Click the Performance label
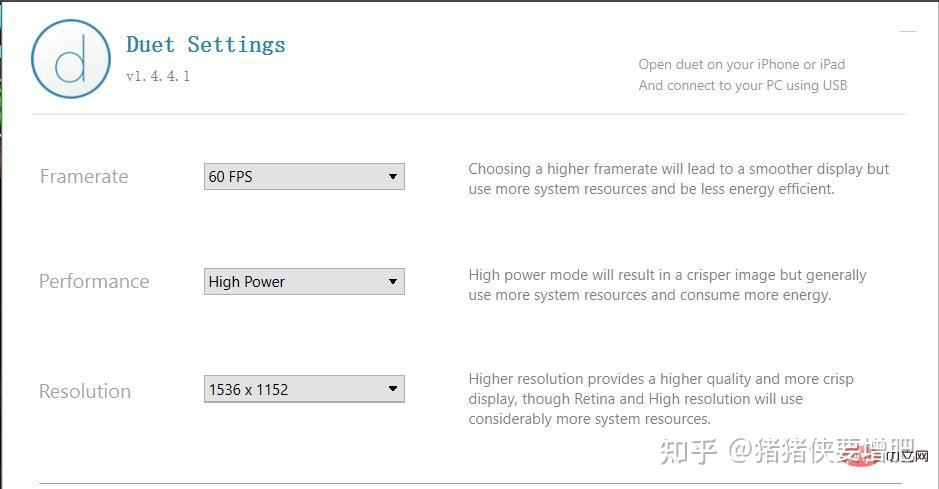Image resolution: width=939 pixels, height=489 pixels. click(x=94, y=282)
